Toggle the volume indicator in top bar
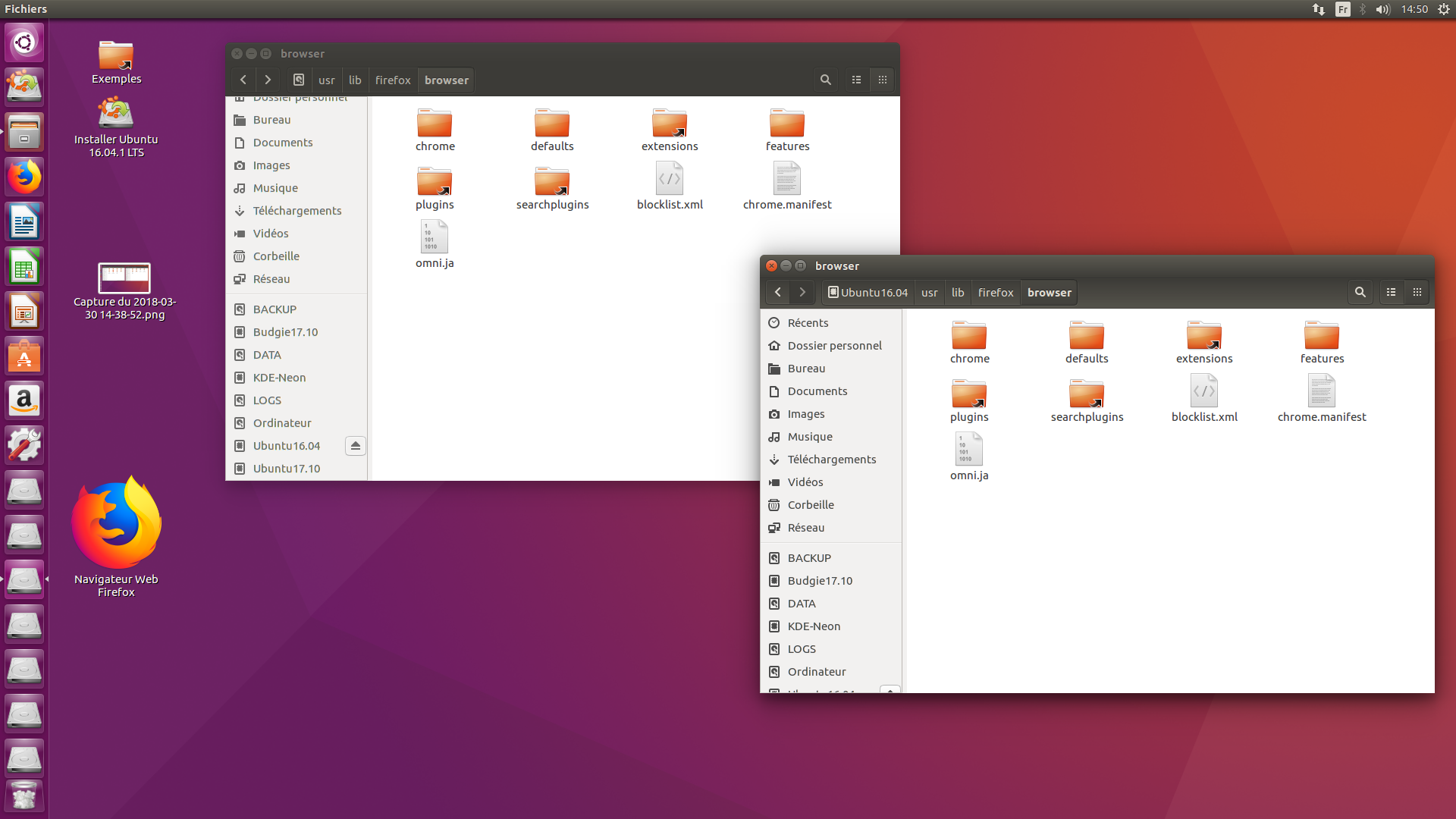1456x819 pixels. pyautogui.click(x=1382, y=9)
